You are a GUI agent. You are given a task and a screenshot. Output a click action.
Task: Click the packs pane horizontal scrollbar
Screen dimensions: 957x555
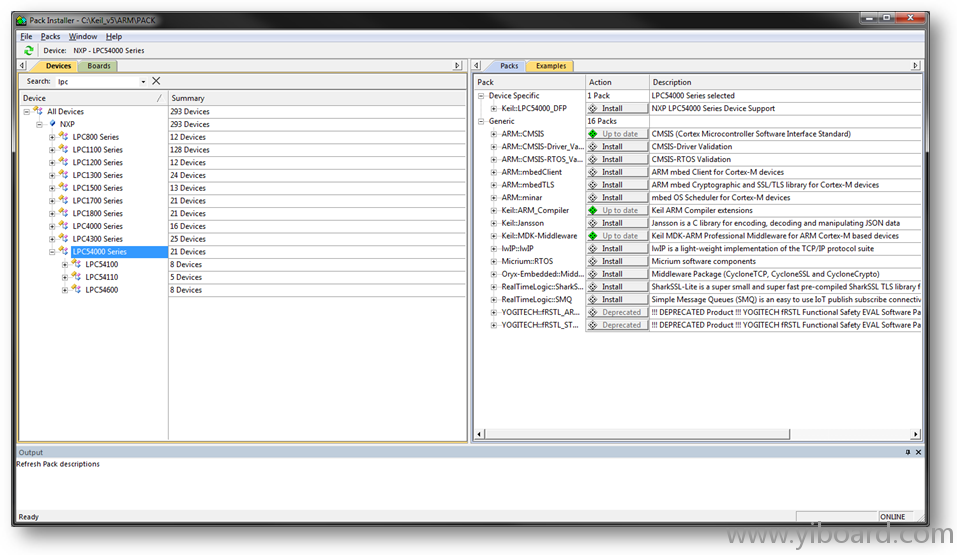pos(696,434)
